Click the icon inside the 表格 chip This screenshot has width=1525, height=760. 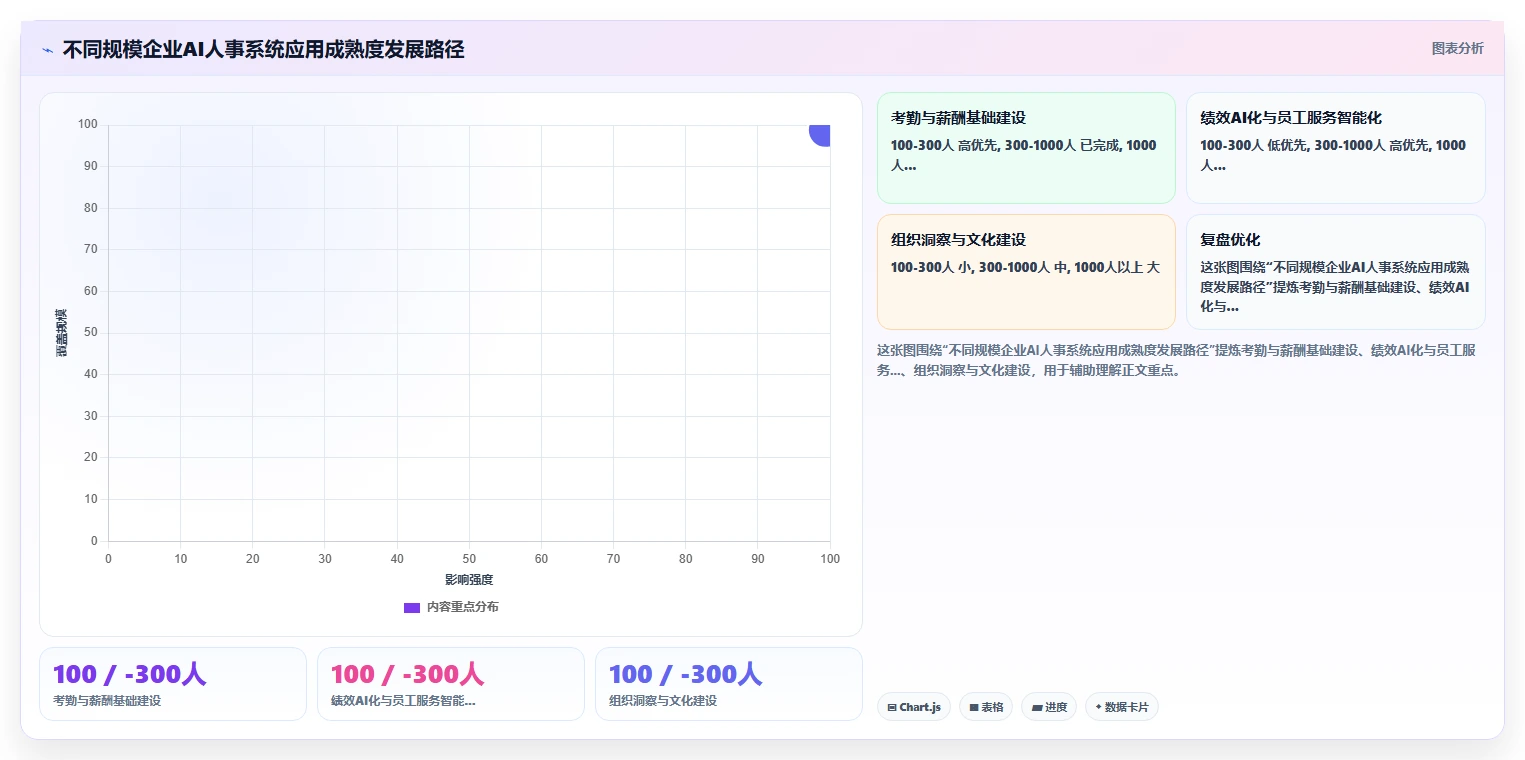click(x=974, y=707)
